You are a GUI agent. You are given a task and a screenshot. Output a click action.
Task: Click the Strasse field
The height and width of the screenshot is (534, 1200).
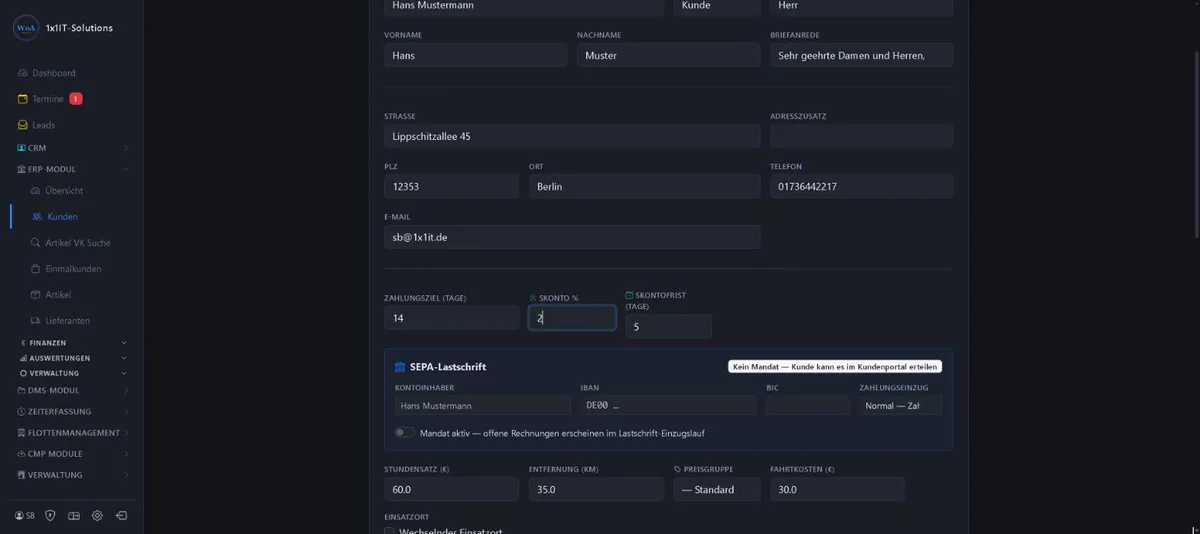tap(572, 136)
